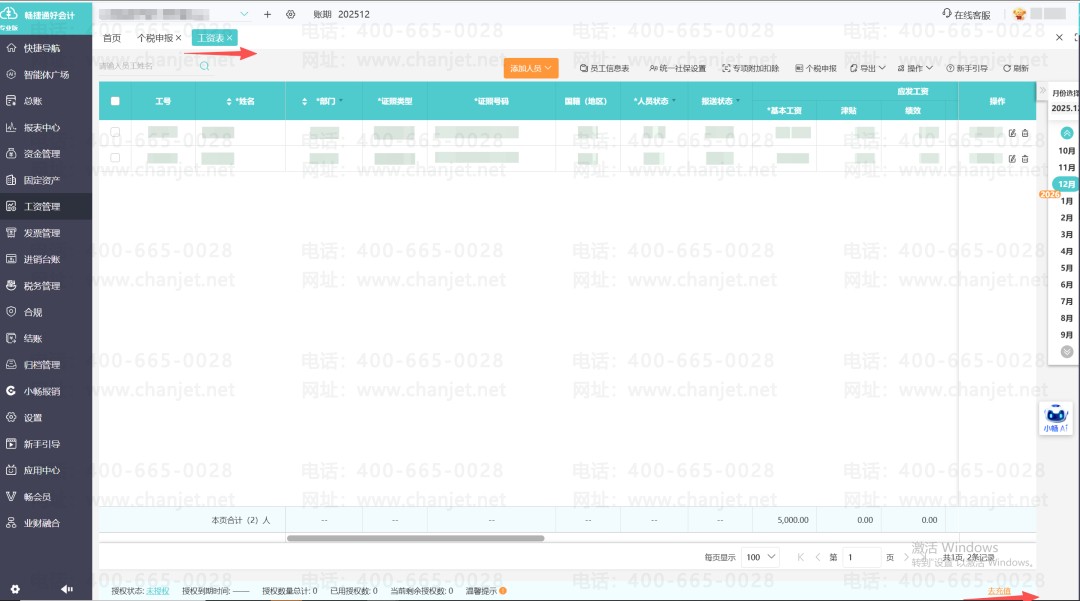The image size is (1080, 601).
Task: Click the orange 温馨提示 info icon
Action: pos(503,591)
